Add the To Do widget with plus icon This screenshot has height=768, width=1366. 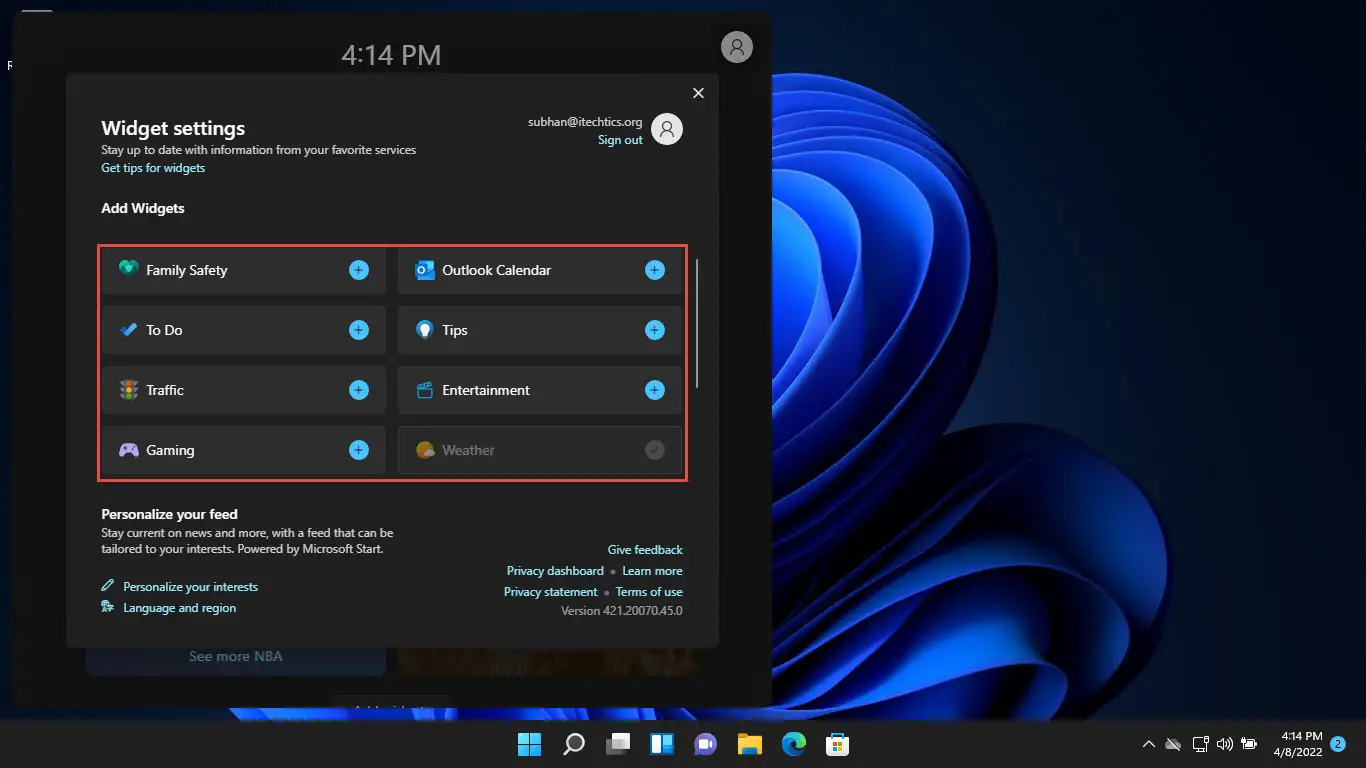click(359, 330)
